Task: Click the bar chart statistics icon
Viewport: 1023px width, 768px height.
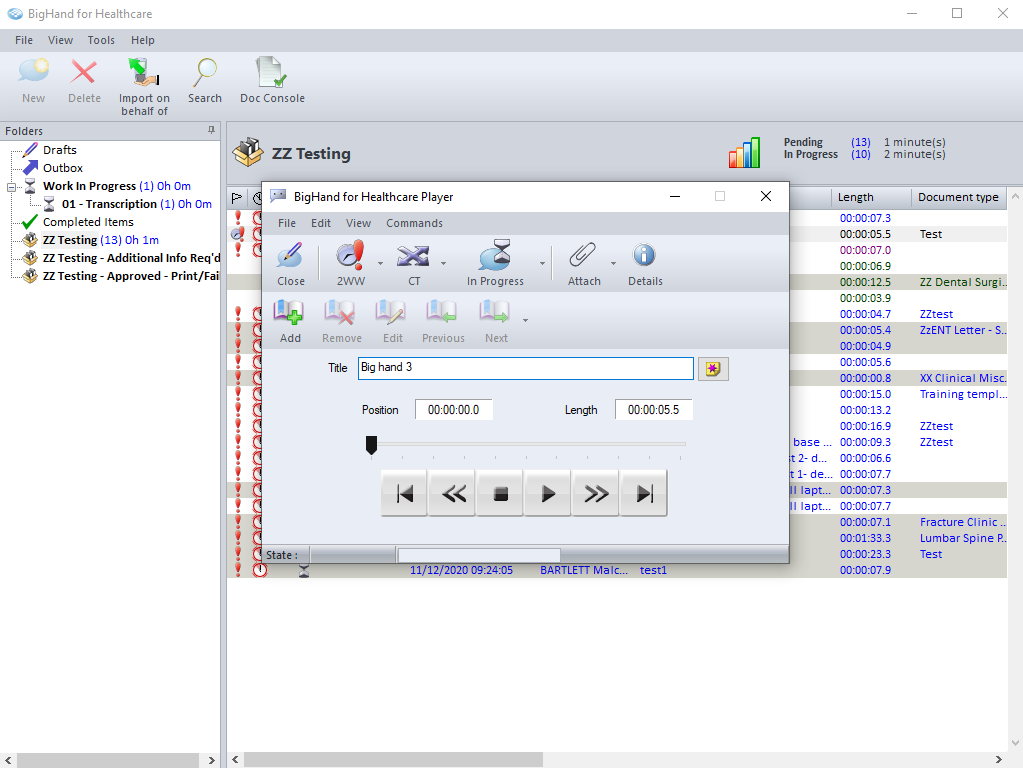Action: point(744,152)
